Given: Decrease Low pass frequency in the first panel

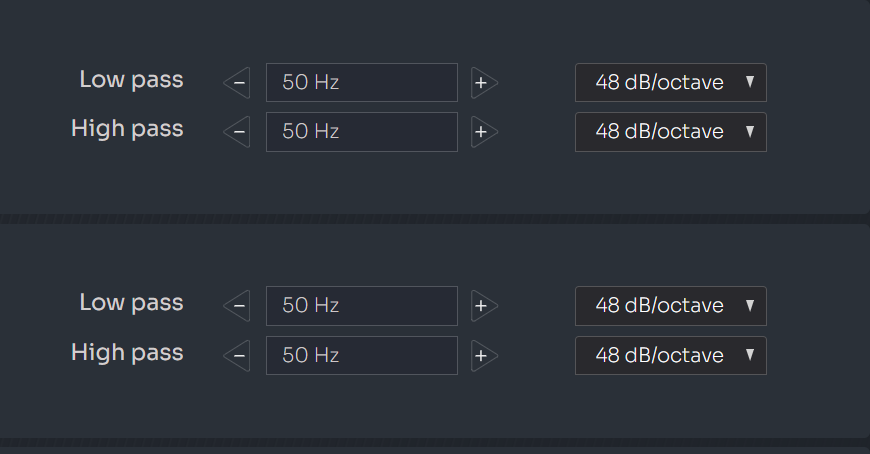Looking at the screenshot, I should [x=238, y=83].
